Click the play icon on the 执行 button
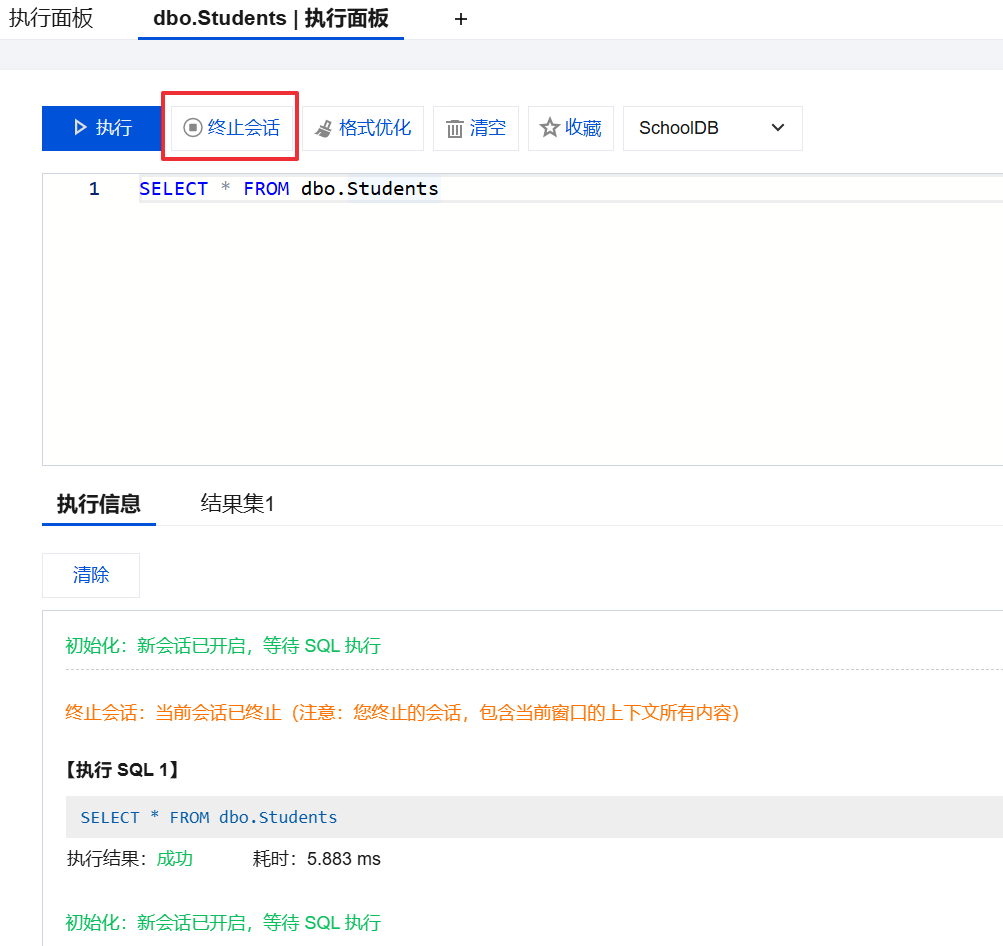 [x=80, y=128]
